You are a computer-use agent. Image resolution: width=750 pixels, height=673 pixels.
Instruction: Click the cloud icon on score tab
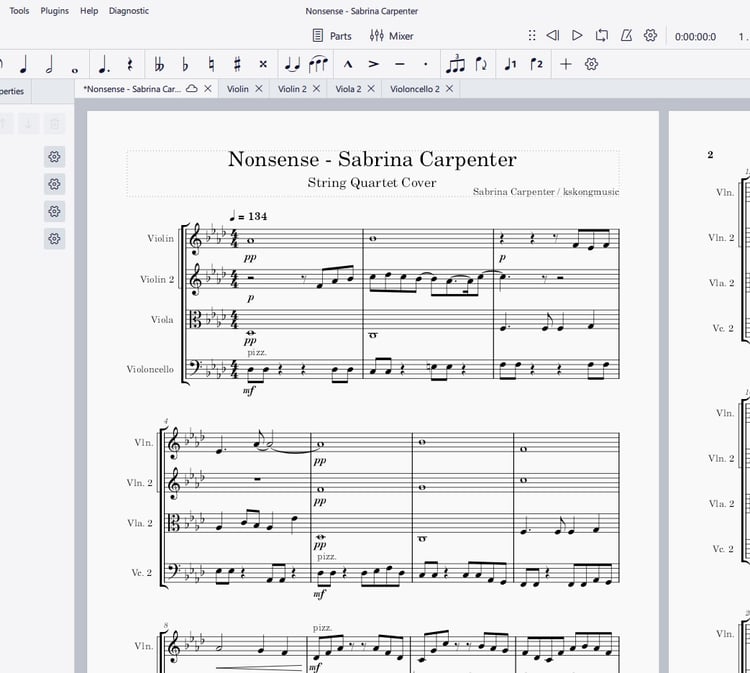coord(192,88)
